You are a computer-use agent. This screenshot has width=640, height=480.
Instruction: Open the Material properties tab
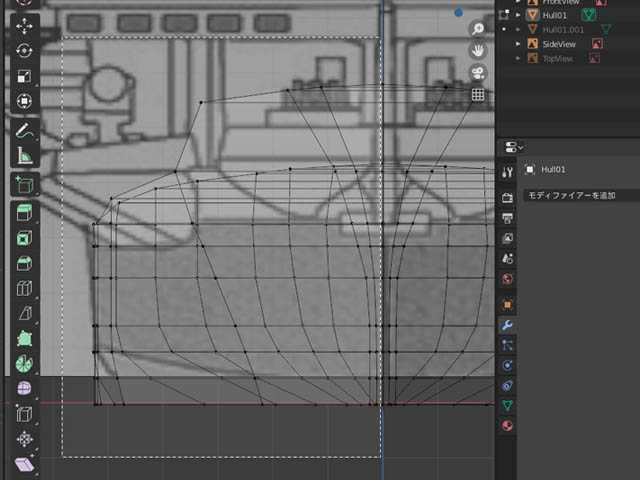(x=507, y=426)
